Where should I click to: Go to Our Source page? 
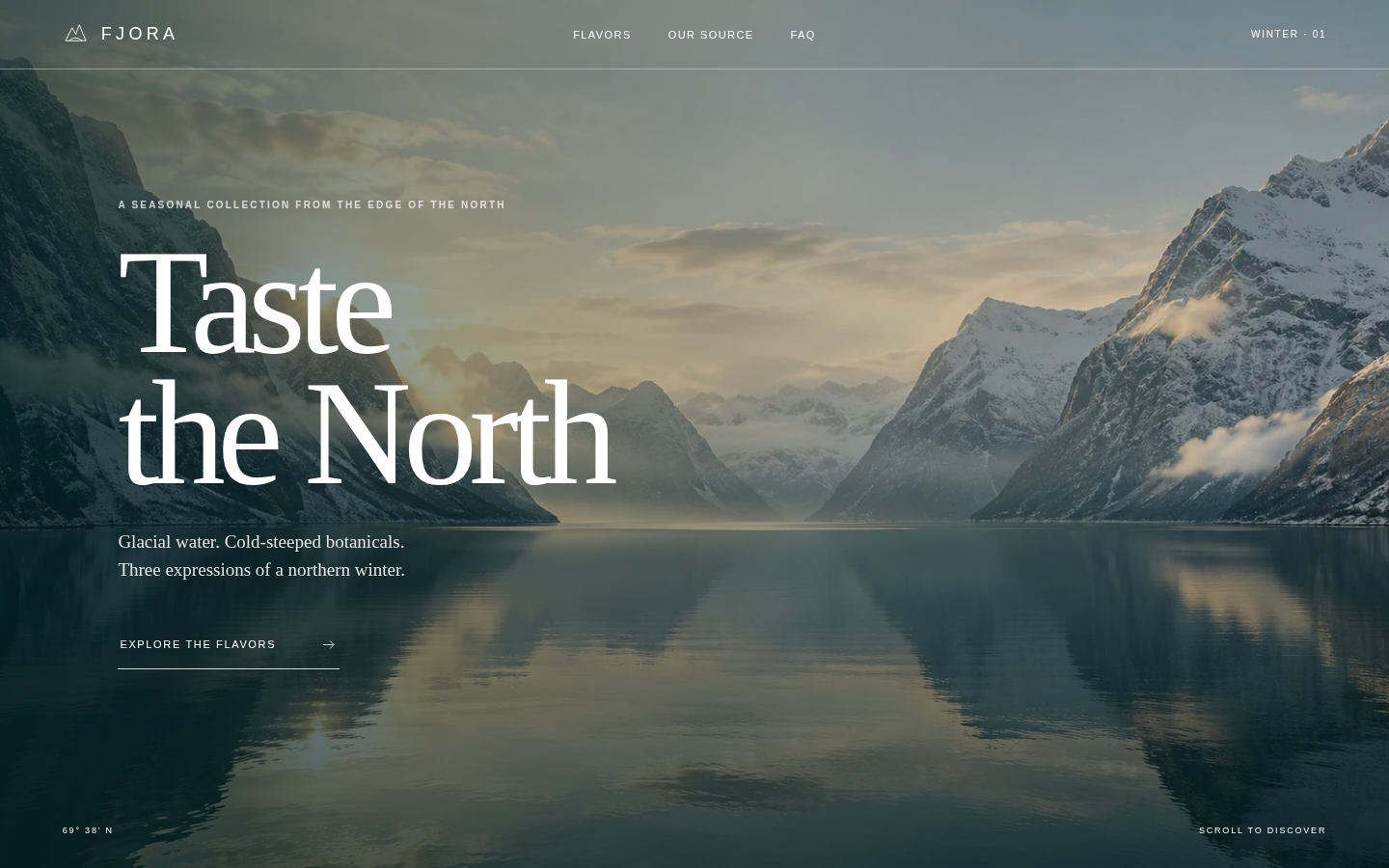point(711,35)
